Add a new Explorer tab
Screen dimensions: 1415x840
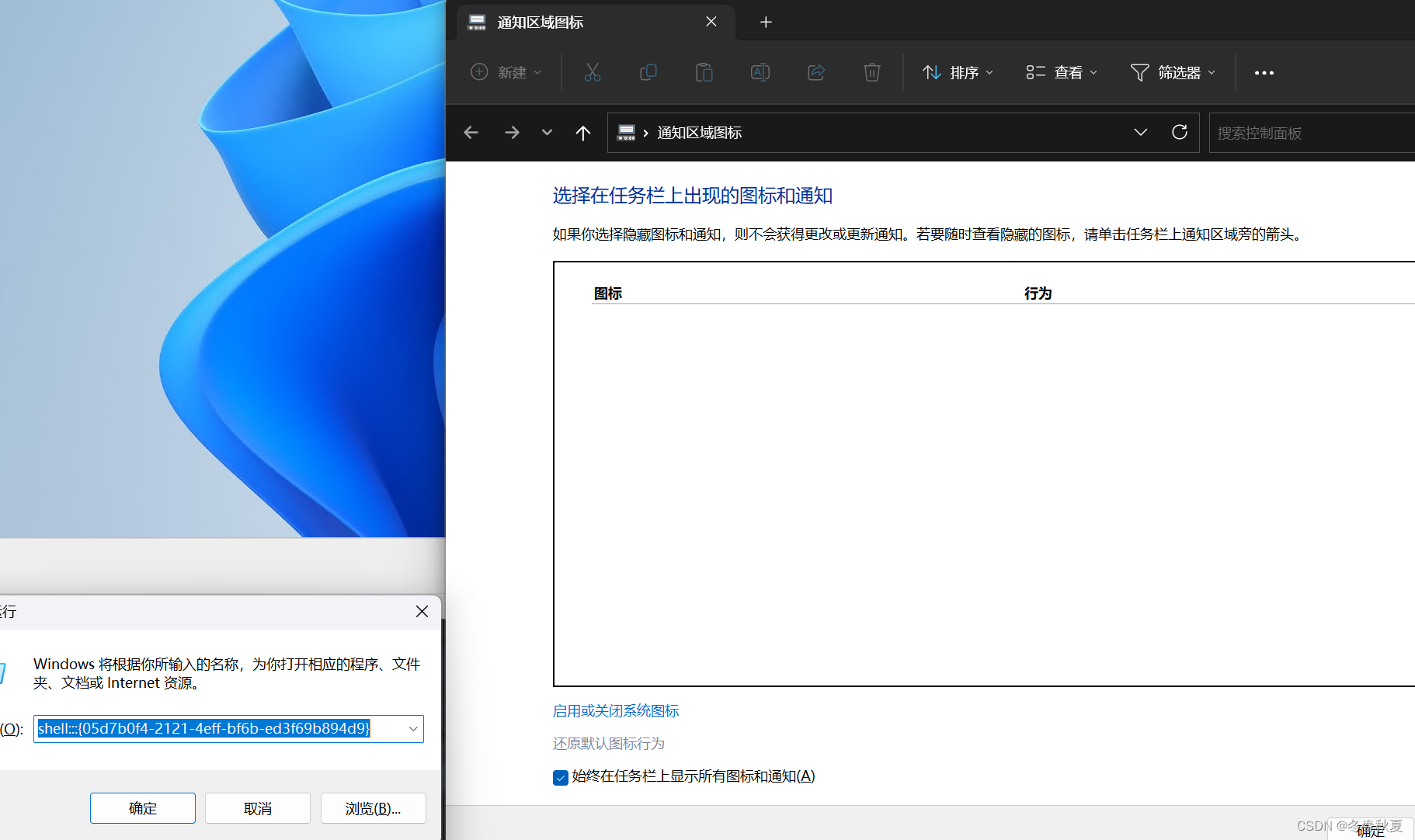pyautogui.click(x=766, y=23)
